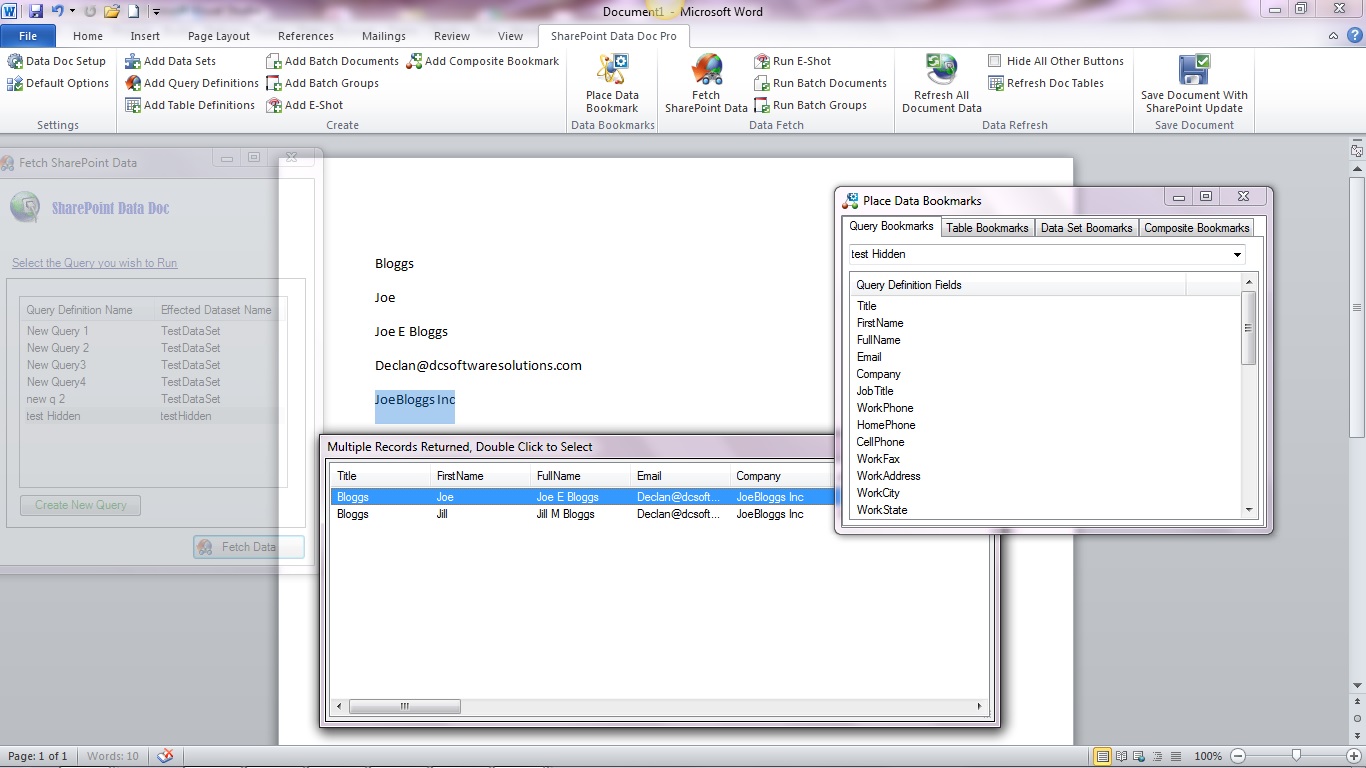Image resolution: width=1366 pixels, height=768 pixels.
Task: Select the Company field in bookmarks list
Action: pyautogui.click(x=878, y=374)
